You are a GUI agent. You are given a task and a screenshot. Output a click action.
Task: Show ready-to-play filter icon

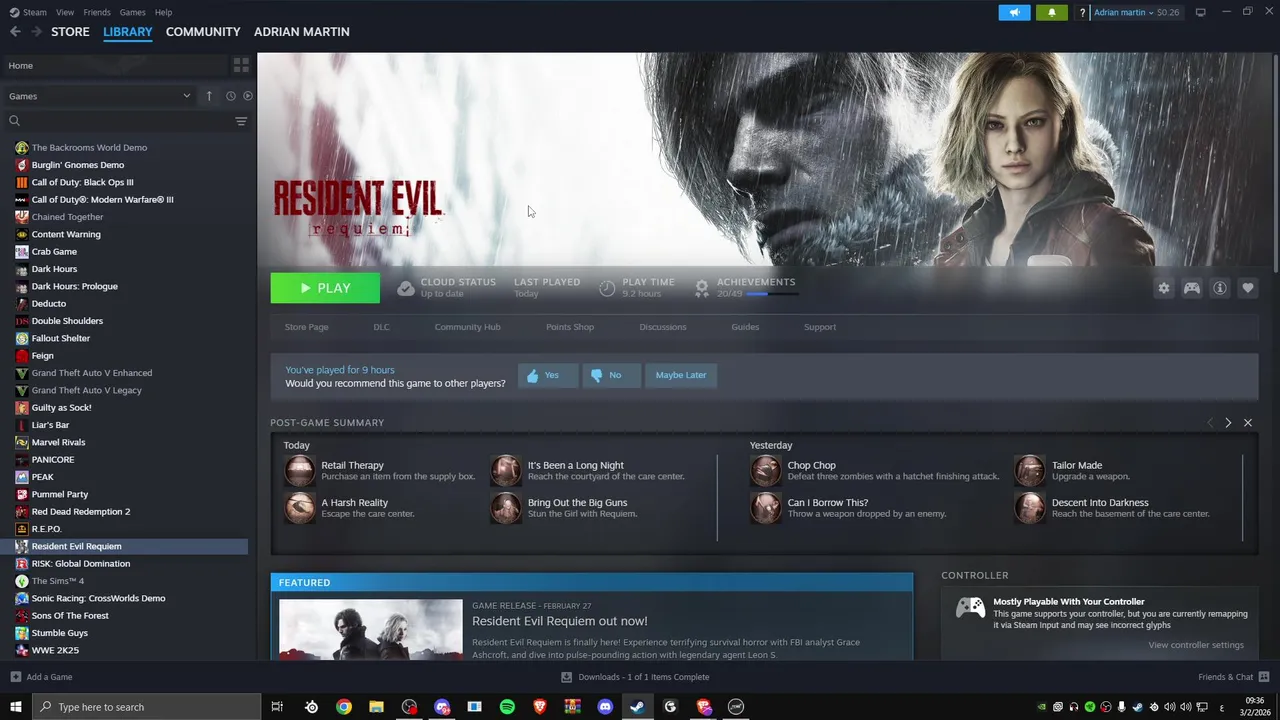tap(248, 96)
